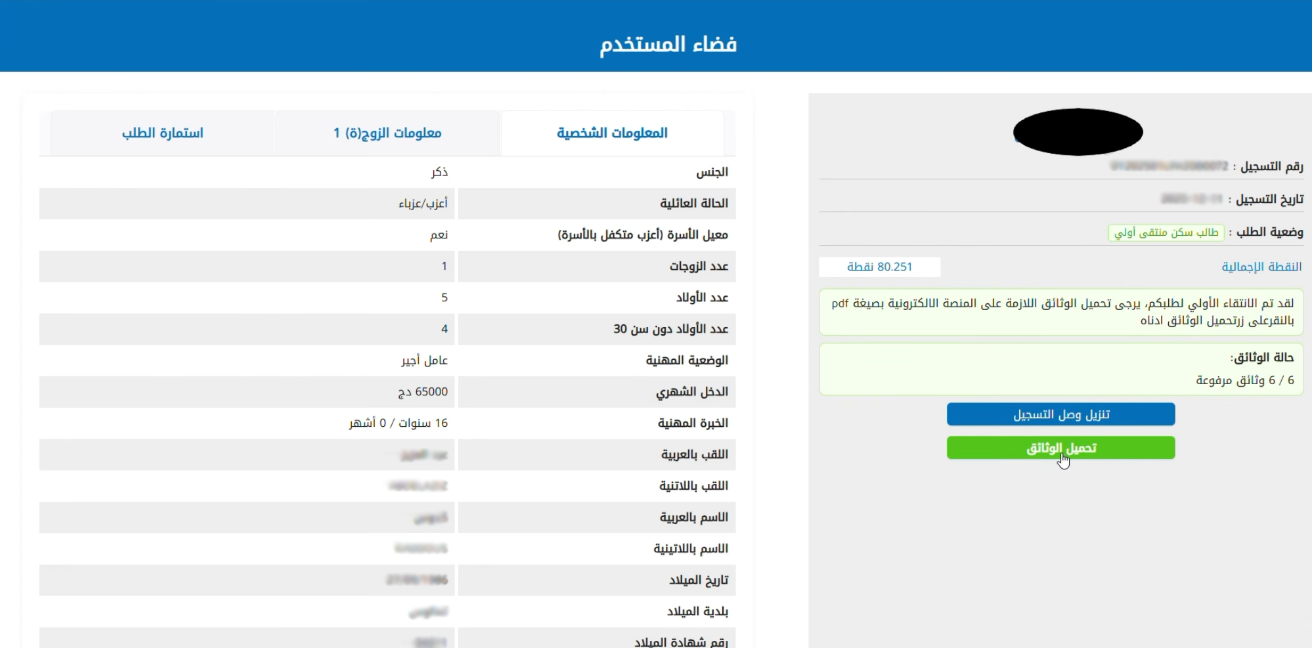Select the أعزب/عزباء value

click(x=423, y=204)
